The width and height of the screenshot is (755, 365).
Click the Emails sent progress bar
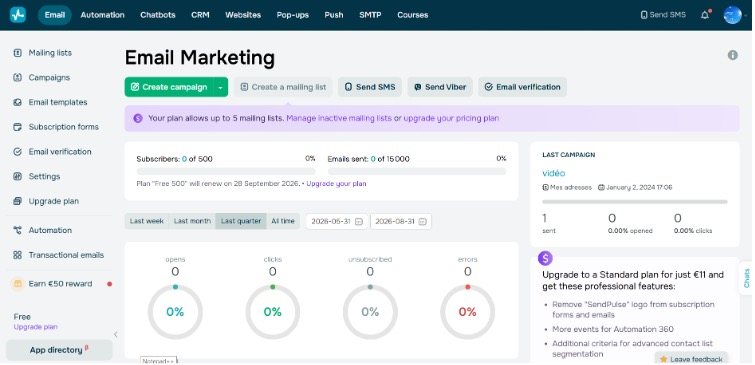pos(417,171)
